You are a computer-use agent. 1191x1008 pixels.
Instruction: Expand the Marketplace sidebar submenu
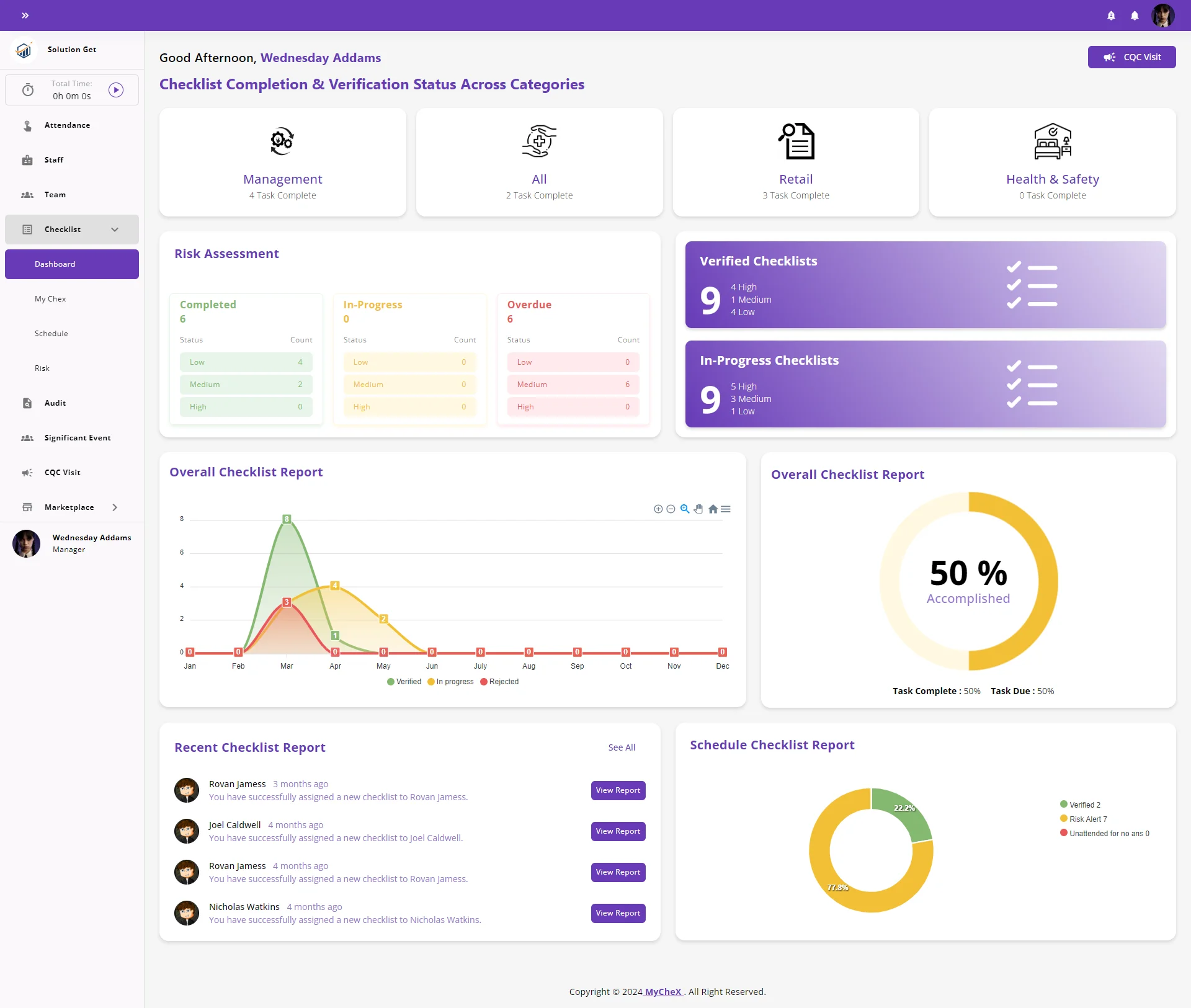pos(115,507)
